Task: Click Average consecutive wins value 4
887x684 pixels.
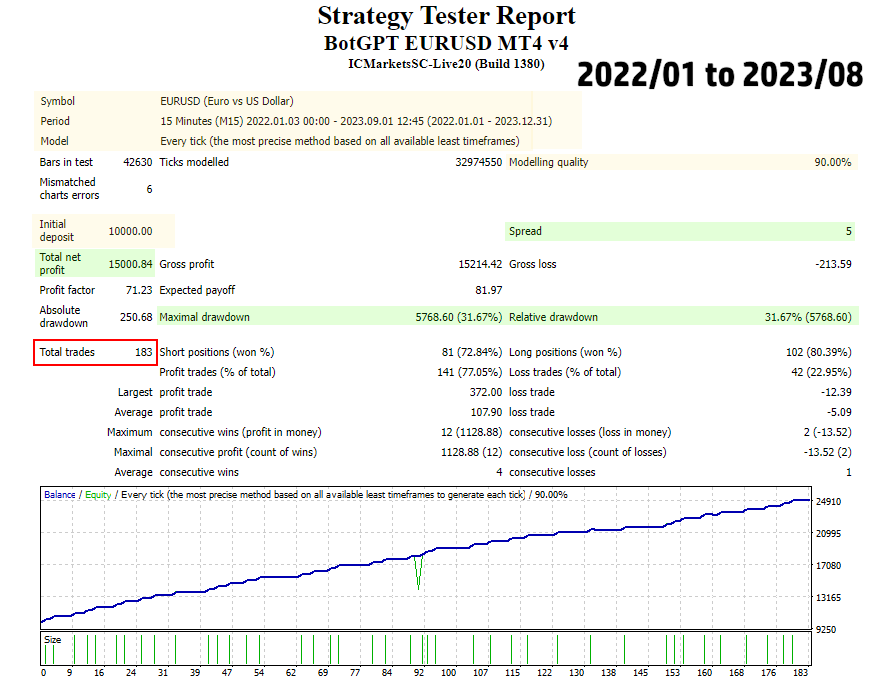Action: point(499,472)
